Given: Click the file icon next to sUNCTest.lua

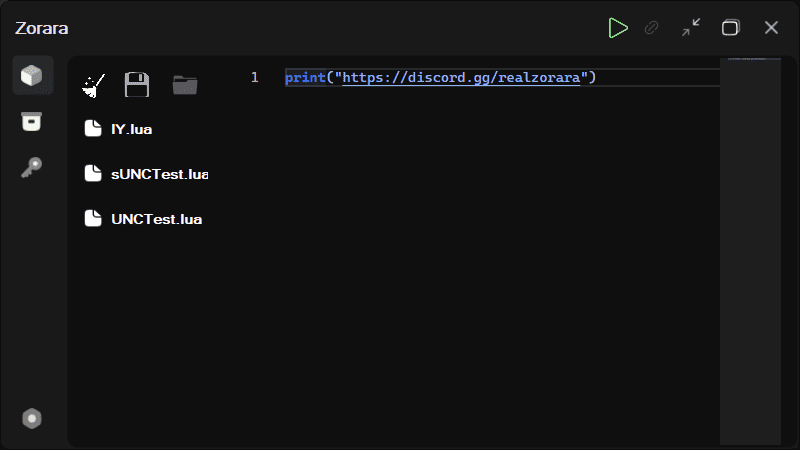Looking at the screenshot, I should [93, 173].
